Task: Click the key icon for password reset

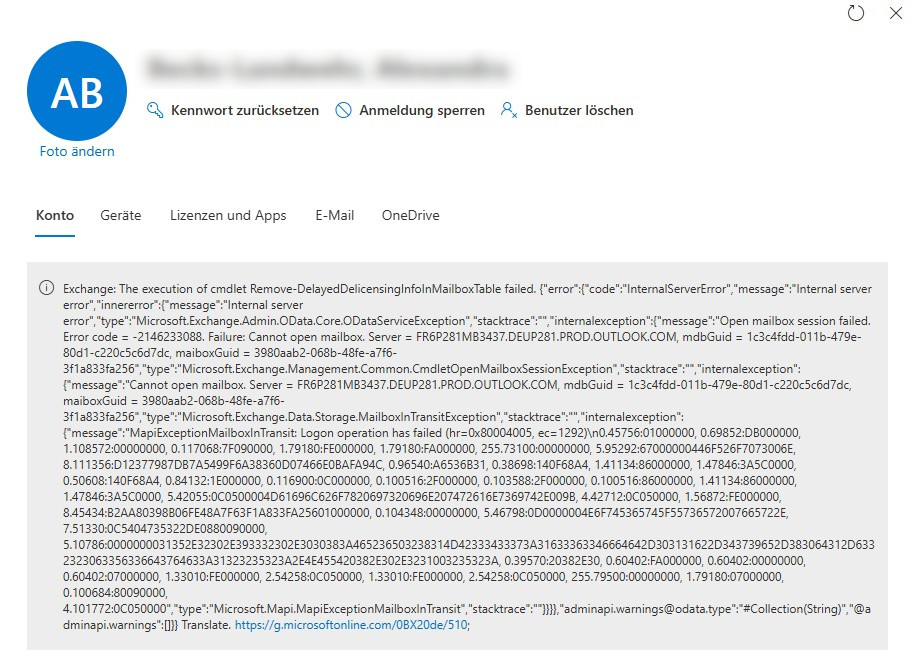Action: [x=155, y=110]
